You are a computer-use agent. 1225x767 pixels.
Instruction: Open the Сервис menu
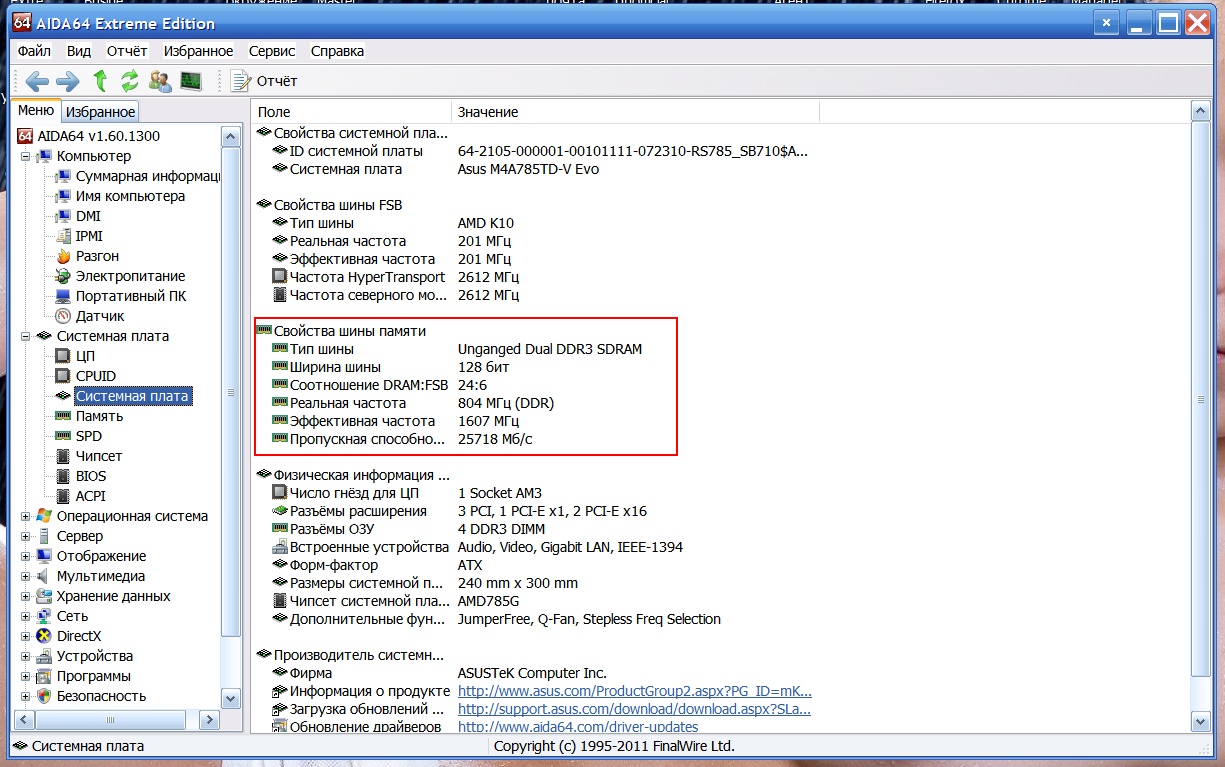tap(272, 51)
